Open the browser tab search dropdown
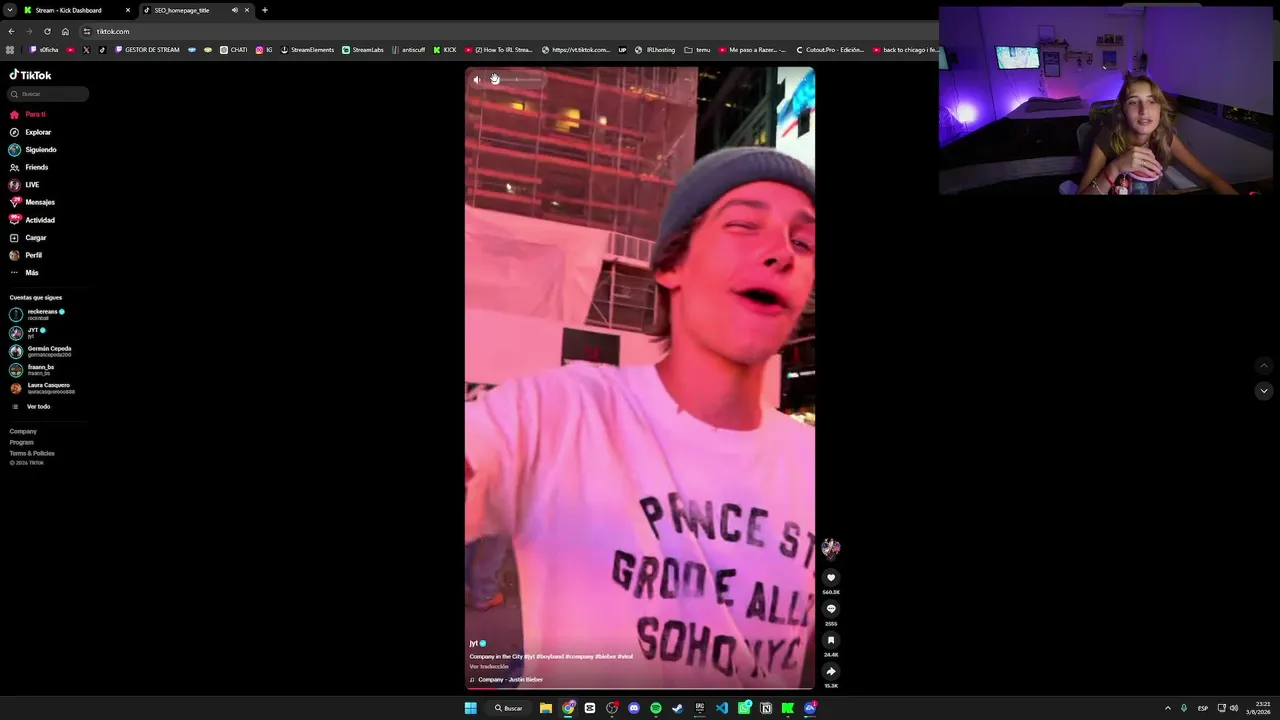Image resolution: width=1280 pixels, height=720 pixels. pyautogui.click(x=10, y=10)
